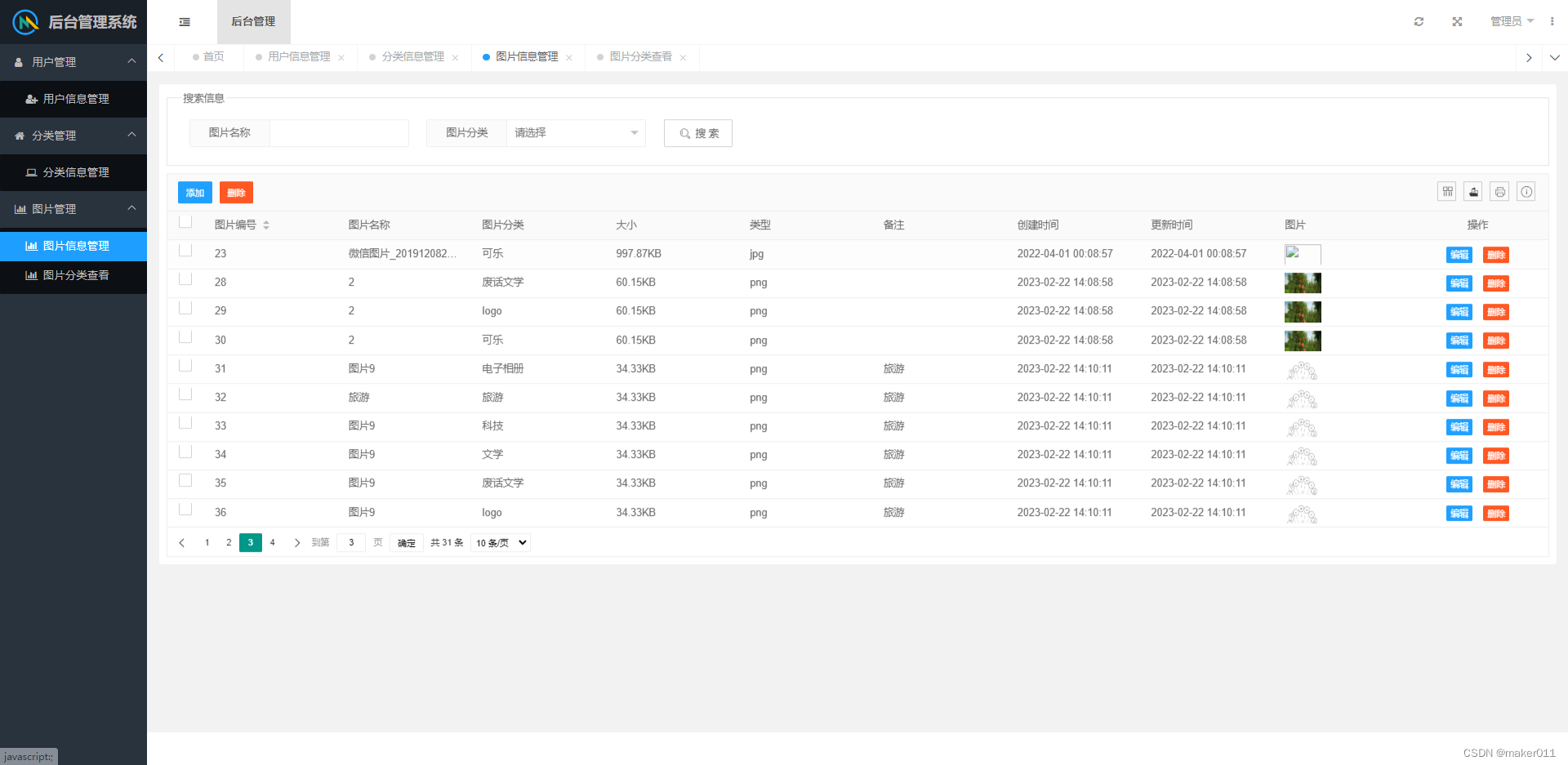This screenshot has width=1568, height=765.
Task: Go to previous page arrow in pagination
Action: [182, 543]
